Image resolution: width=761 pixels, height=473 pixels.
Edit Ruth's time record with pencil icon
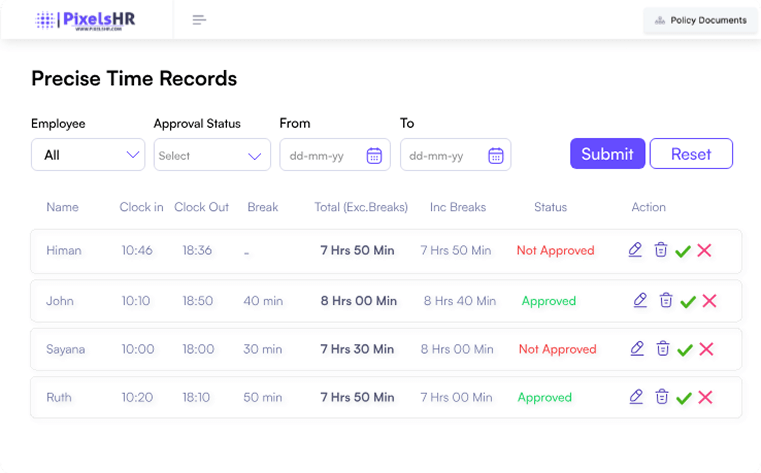pos(636,397)
